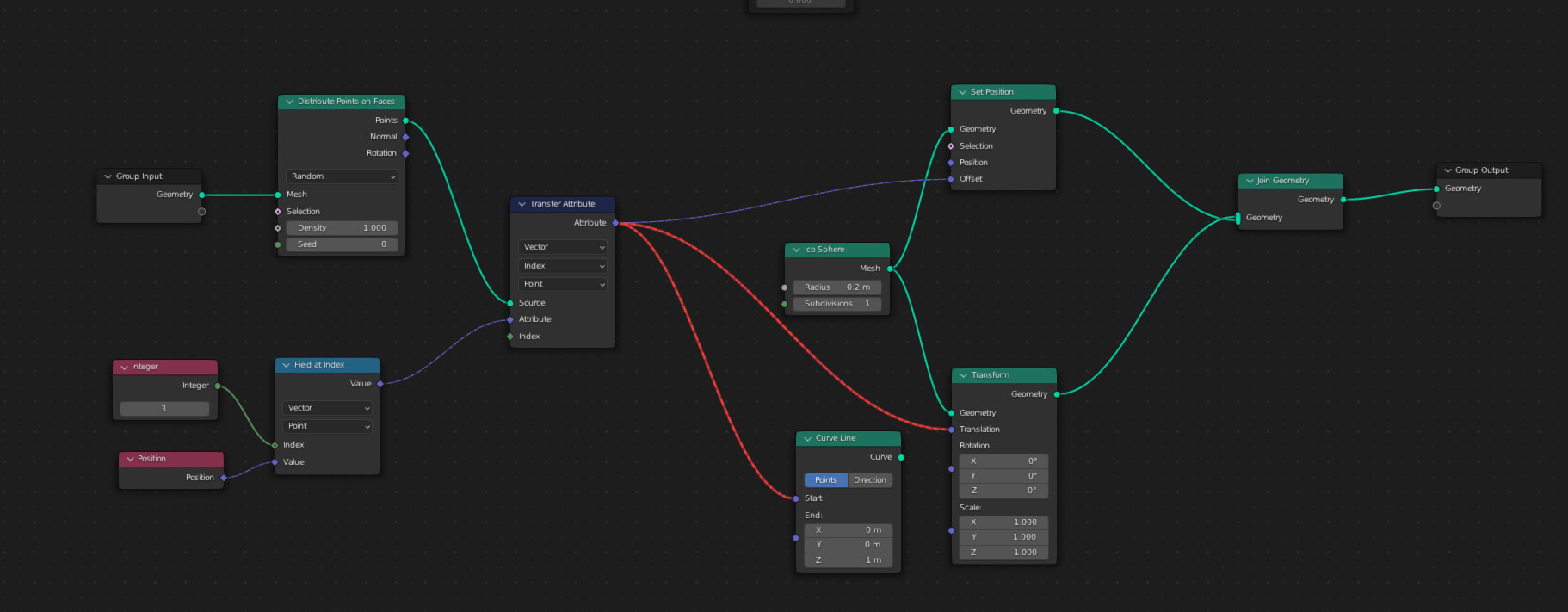Click Ico Sphere Mesh output socket

(x=890, y=269)
